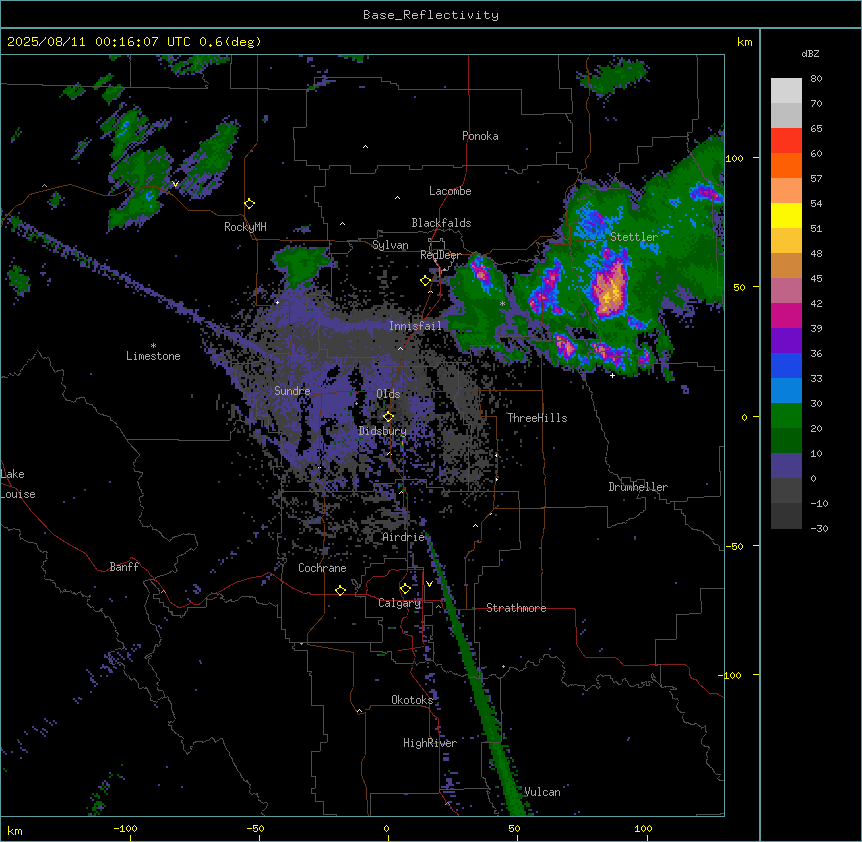Image resolution: width=862 pixels, height=842 pixels.
Task: Click the Didsbury town label
Action: [x=383, y=431]
